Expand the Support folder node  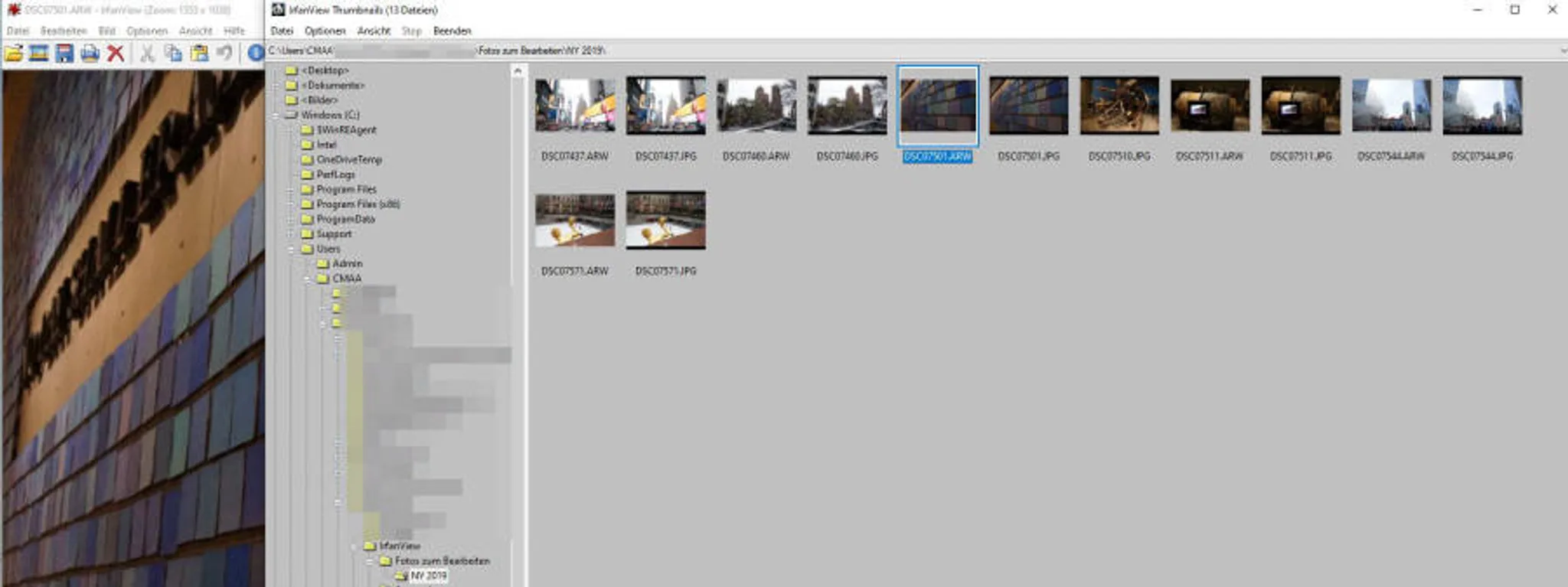tap(291, 234)
